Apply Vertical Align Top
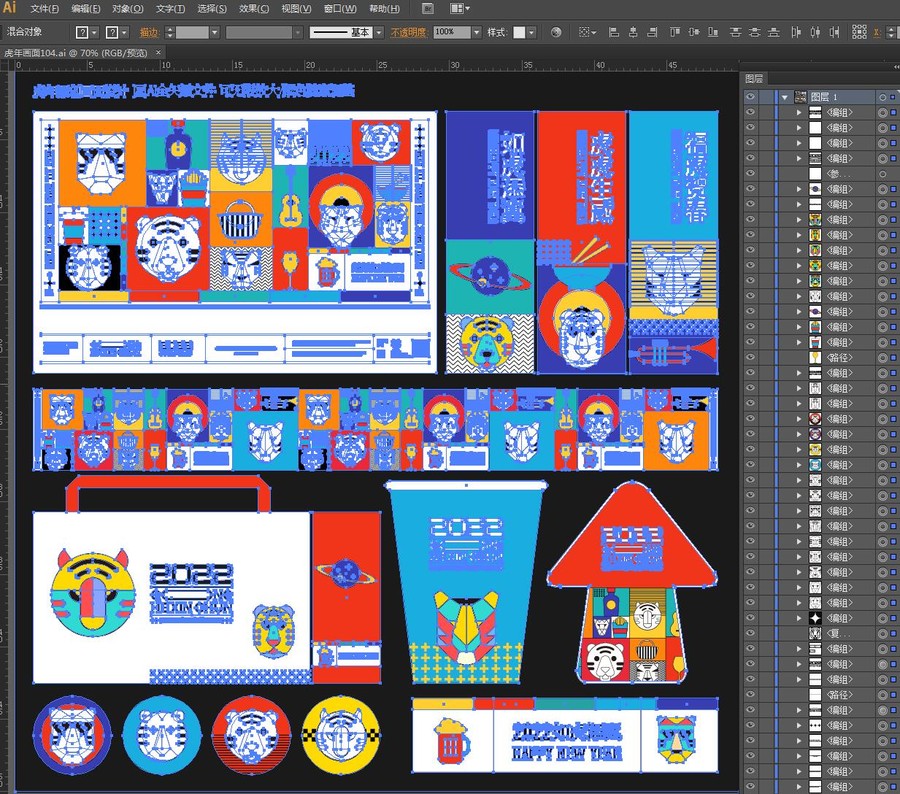Screen dimensions: 900x794 [x=675, y=33]
